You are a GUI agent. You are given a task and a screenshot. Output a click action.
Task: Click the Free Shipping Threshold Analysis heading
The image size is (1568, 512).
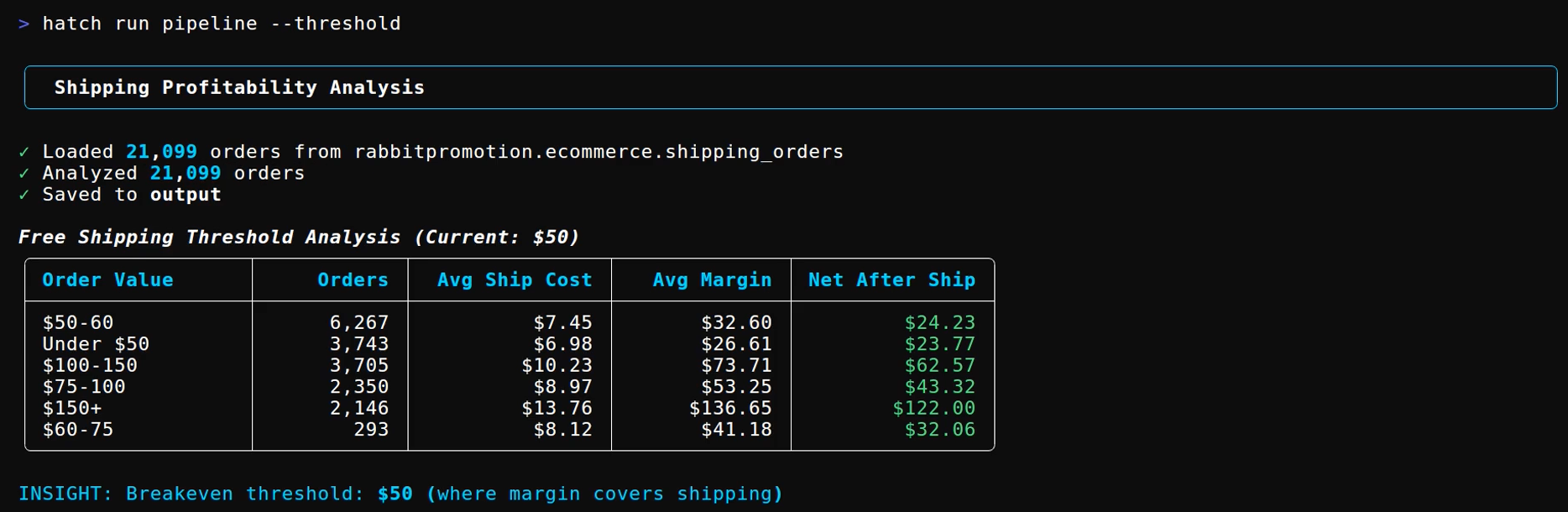pos(209,238)
